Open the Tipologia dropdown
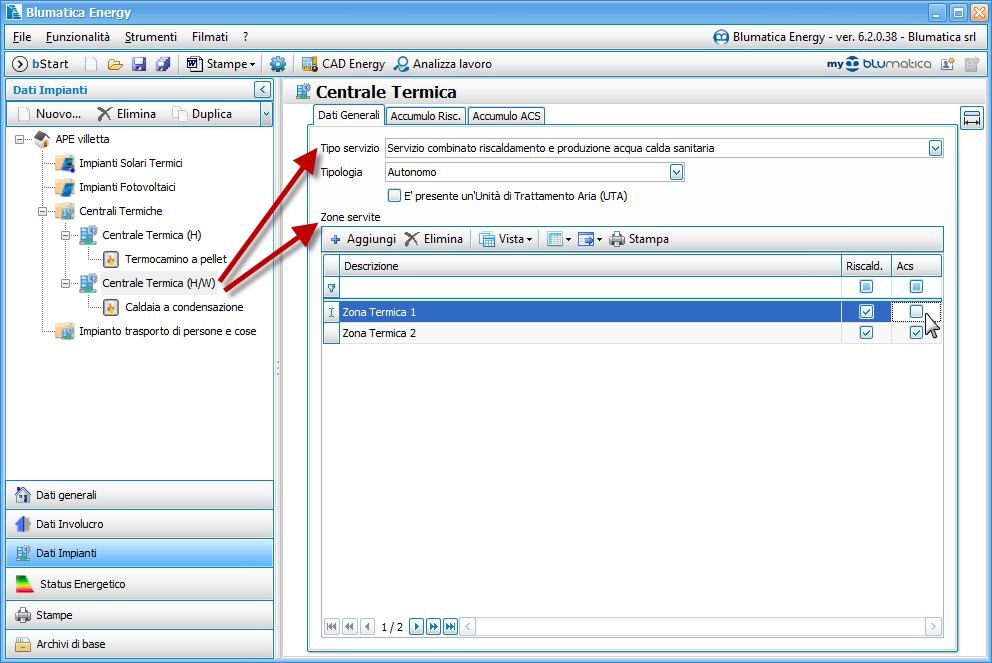Viewport: 992px width, 663px height. [676, 172]
